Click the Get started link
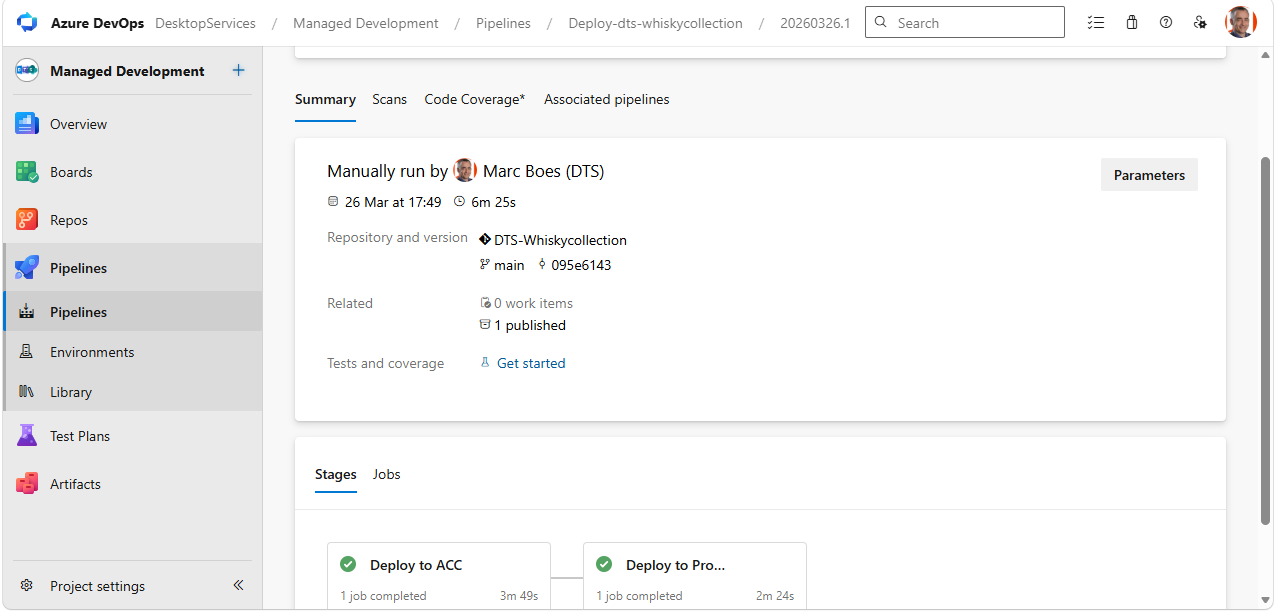This screenshot has height=612, width=1274. click(531, 363)
